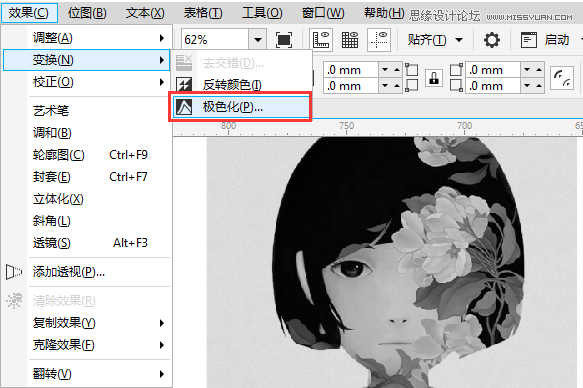Click the lower-left corner radius field

(351, 86)
